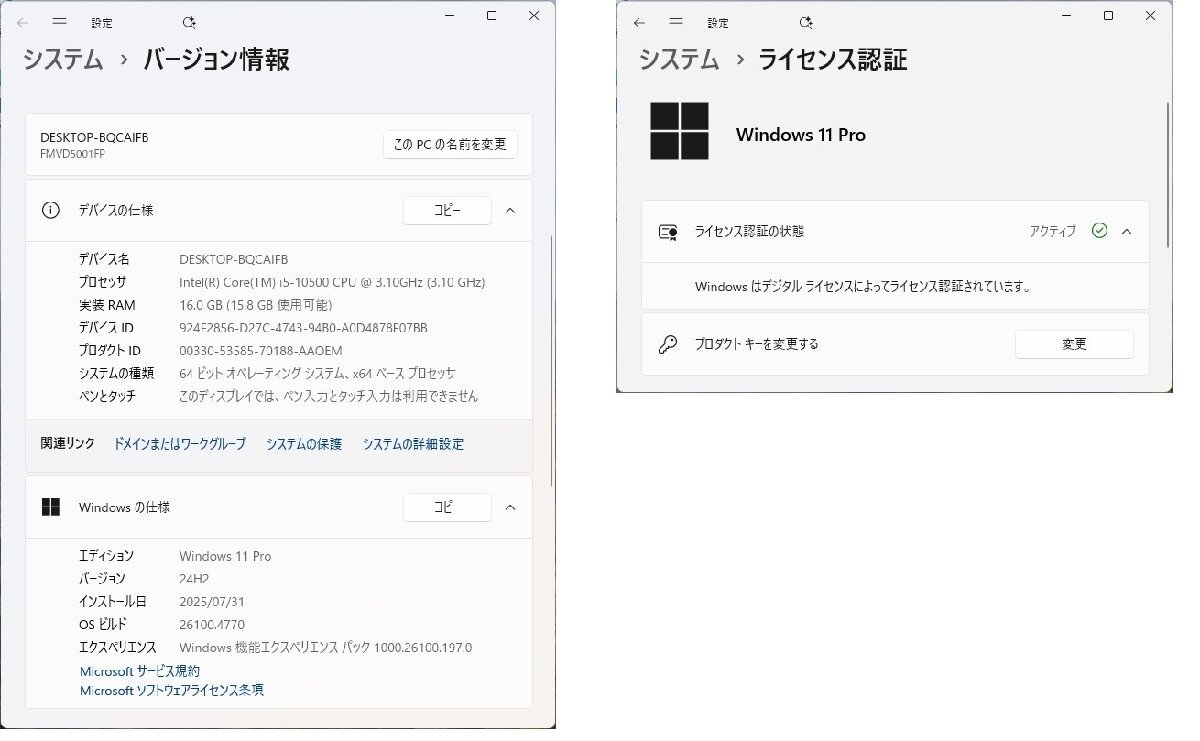
Task: Collapse the デバイスの仕様 section chevron
Action: (510, 210)
